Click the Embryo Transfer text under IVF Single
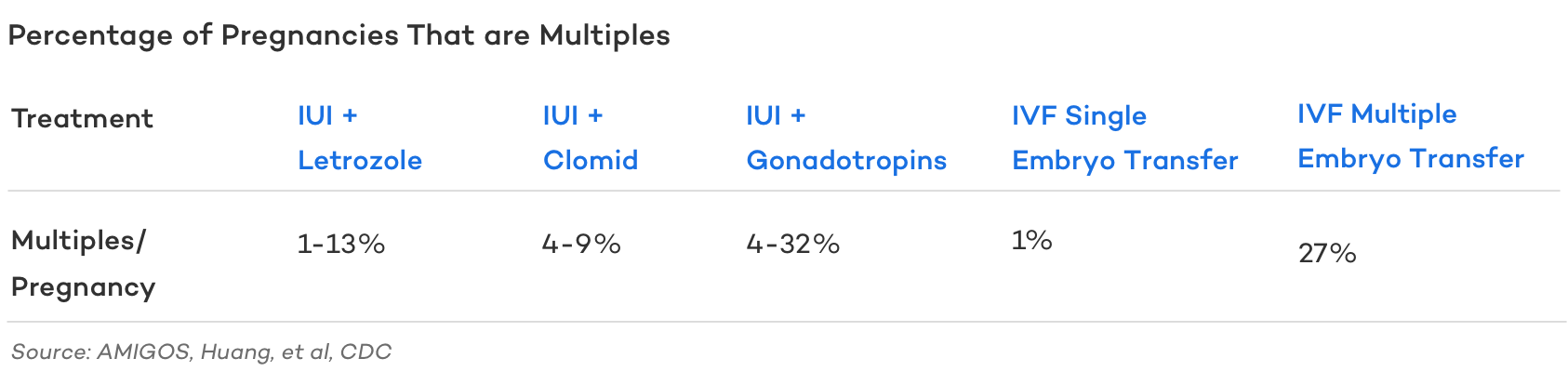Viewport: 1568px width, 385px height. tap(1125, 161)
